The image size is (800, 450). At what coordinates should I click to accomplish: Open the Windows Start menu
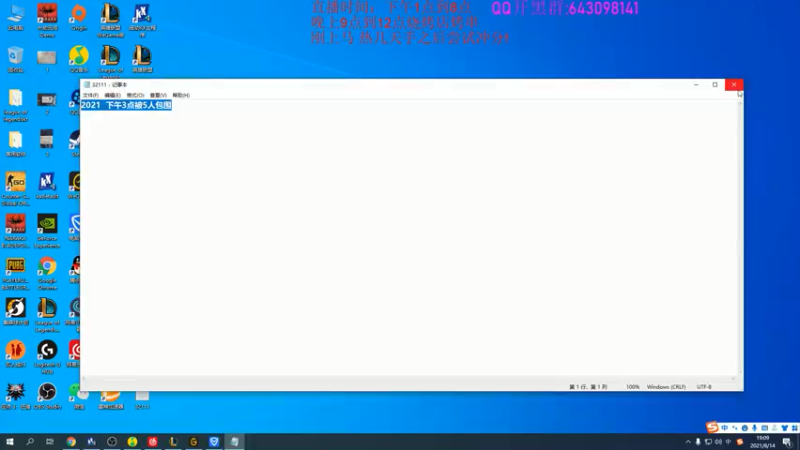coord(10,441)
